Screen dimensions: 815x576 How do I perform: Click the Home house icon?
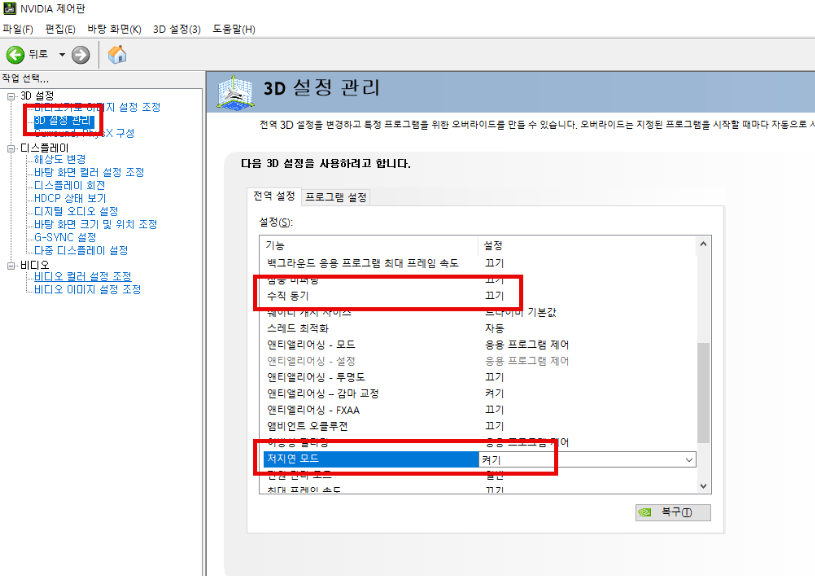(117, 55)
